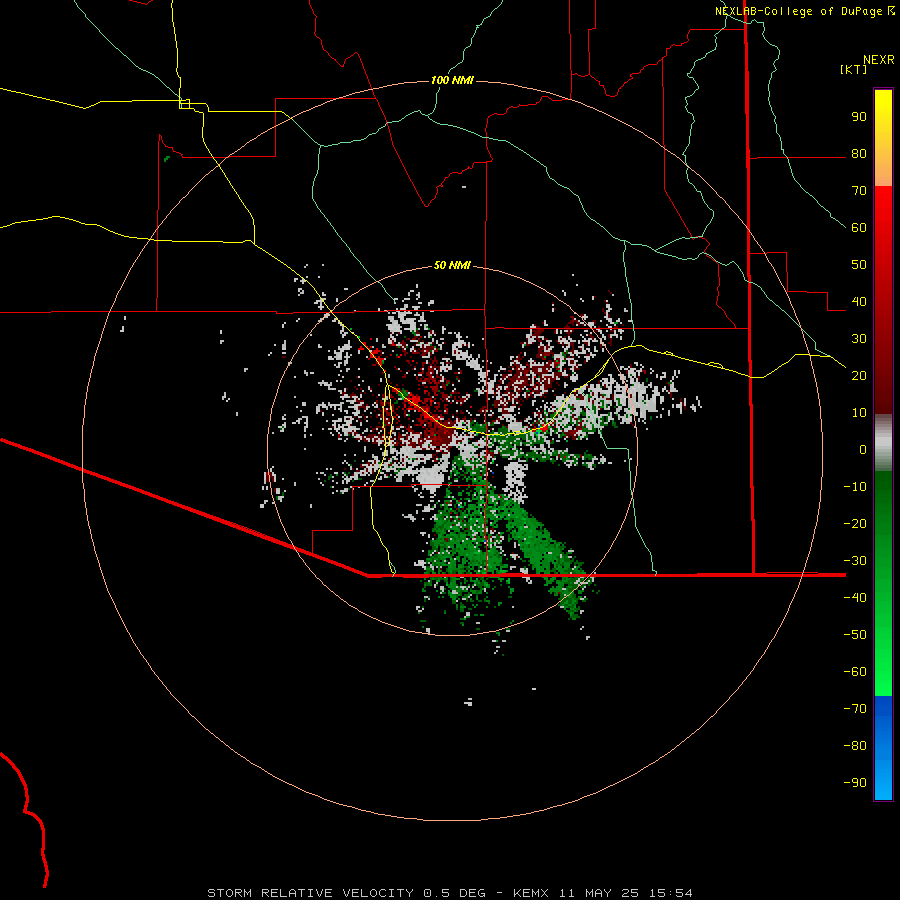
Task: Click the -90 value on velocity scale
Action: (x=855, y=783)
